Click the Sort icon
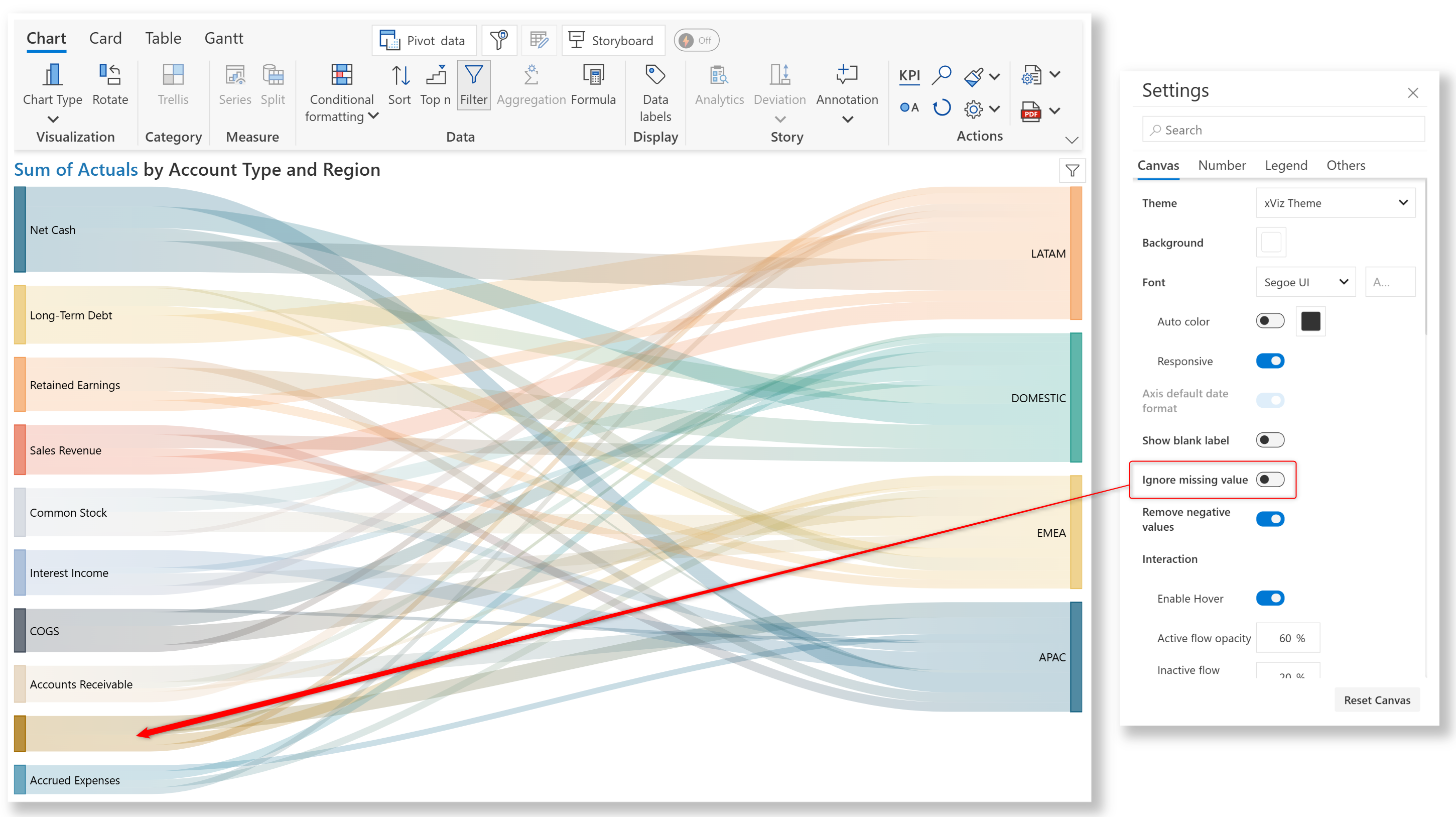This screenshot has height=817, width=1456. point(400,75)
